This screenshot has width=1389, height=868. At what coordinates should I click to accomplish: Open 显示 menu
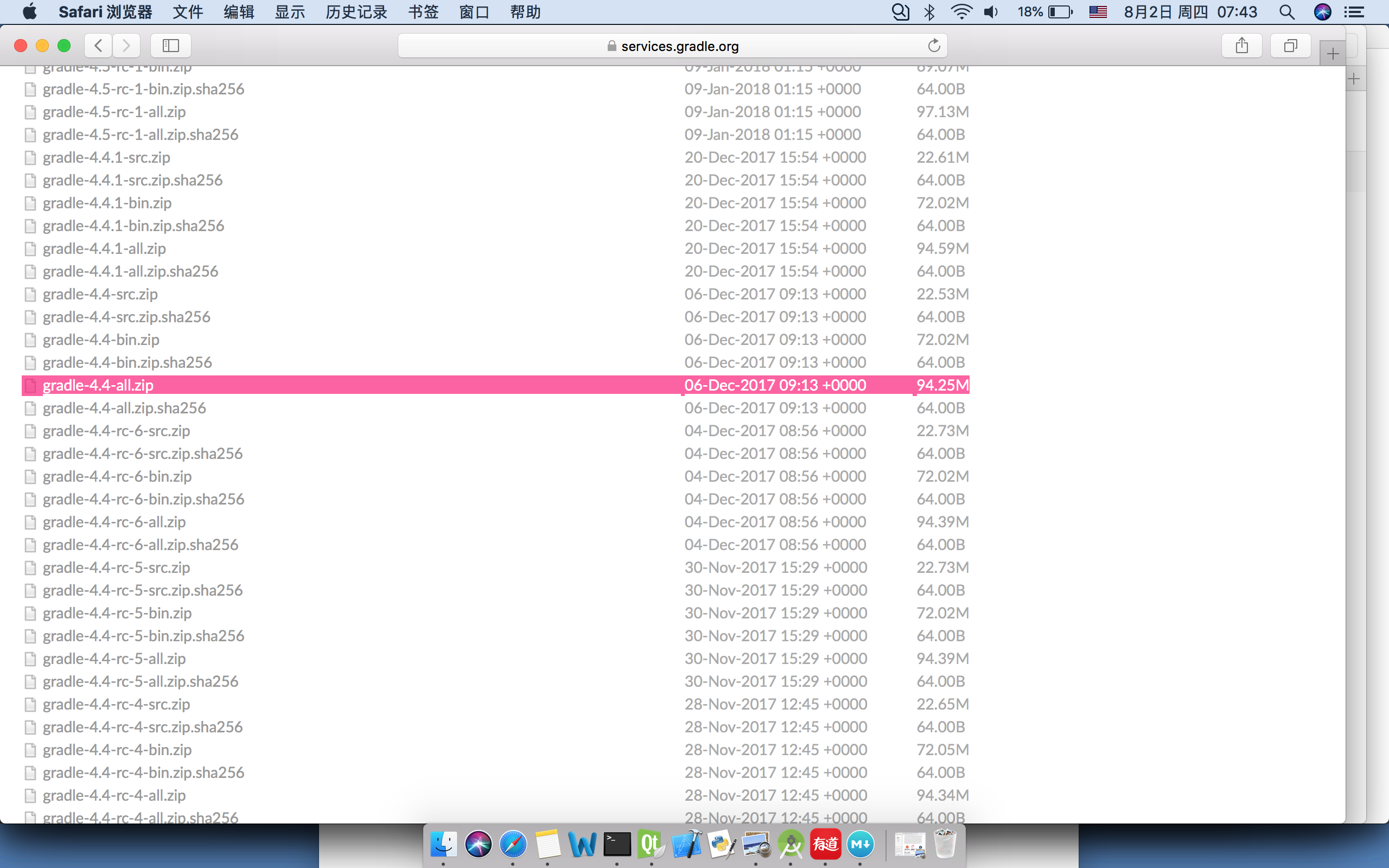[x=290, y=12]
